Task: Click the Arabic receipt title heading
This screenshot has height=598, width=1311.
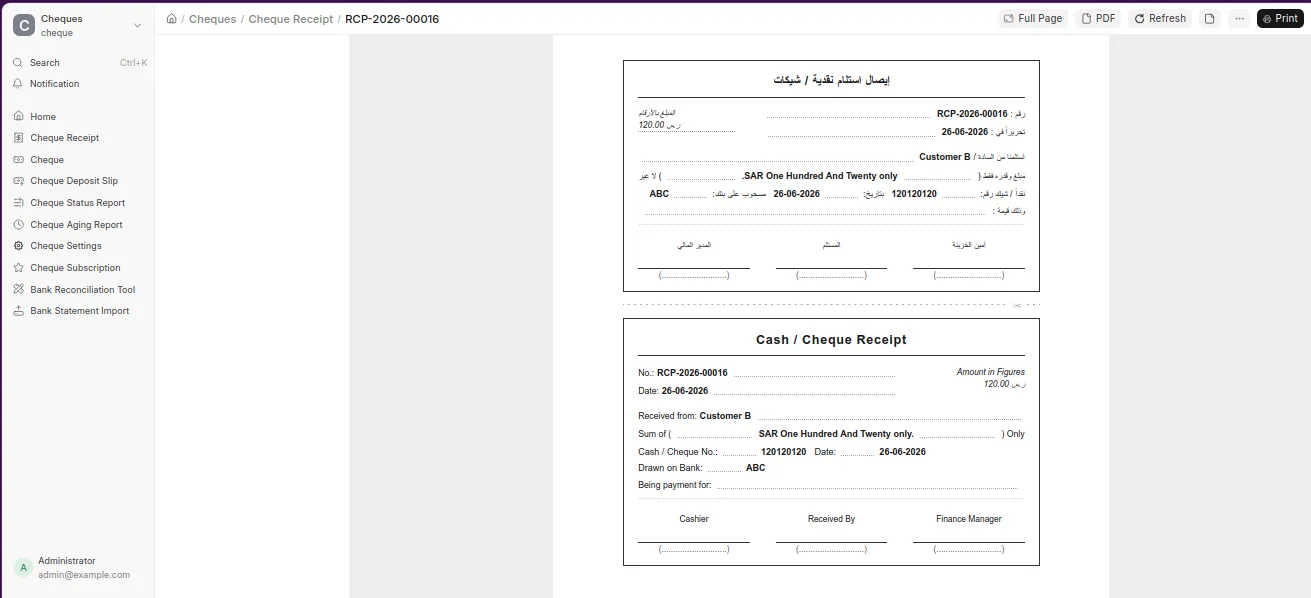Action: pos(831,80)
